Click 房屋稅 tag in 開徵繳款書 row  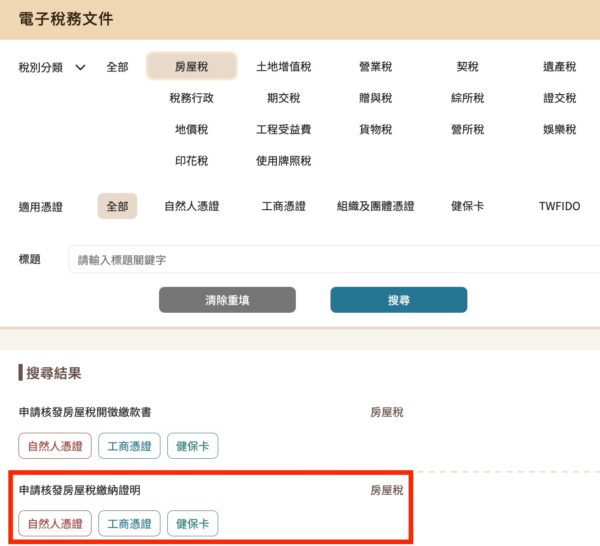pos(387,412)
